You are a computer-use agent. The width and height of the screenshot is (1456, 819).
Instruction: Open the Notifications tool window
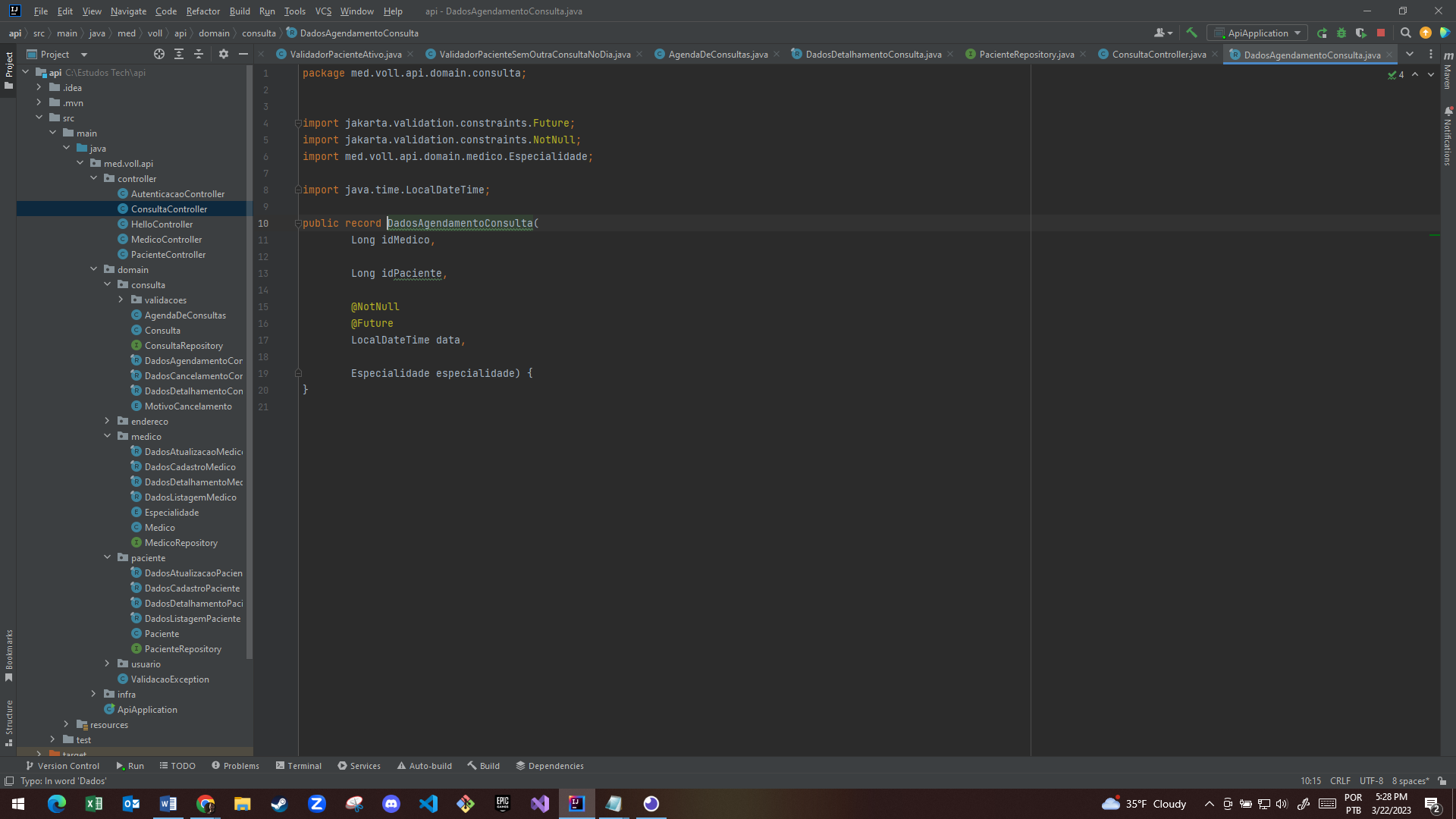click(x=1448, y=136)
